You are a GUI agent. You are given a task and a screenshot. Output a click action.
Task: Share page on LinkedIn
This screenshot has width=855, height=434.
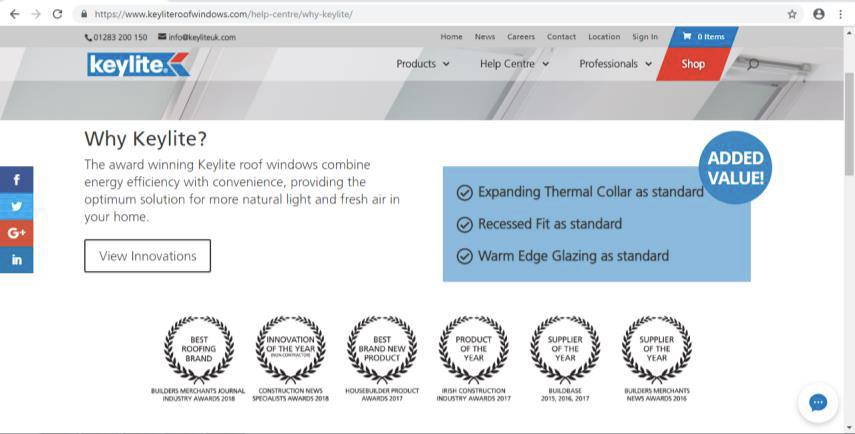16,260
